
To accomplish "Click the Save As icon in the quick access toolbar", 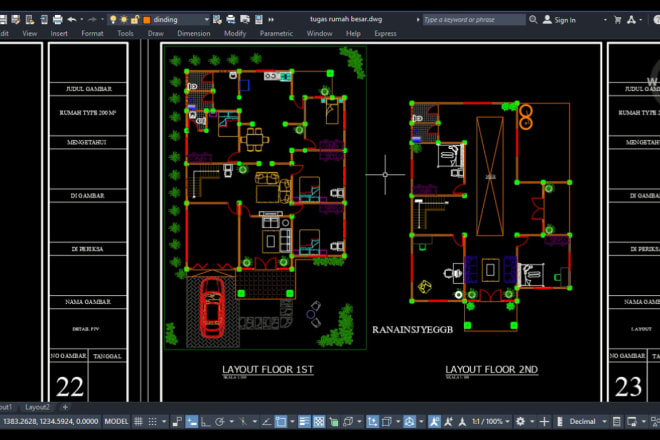I will tap(16, 19).
